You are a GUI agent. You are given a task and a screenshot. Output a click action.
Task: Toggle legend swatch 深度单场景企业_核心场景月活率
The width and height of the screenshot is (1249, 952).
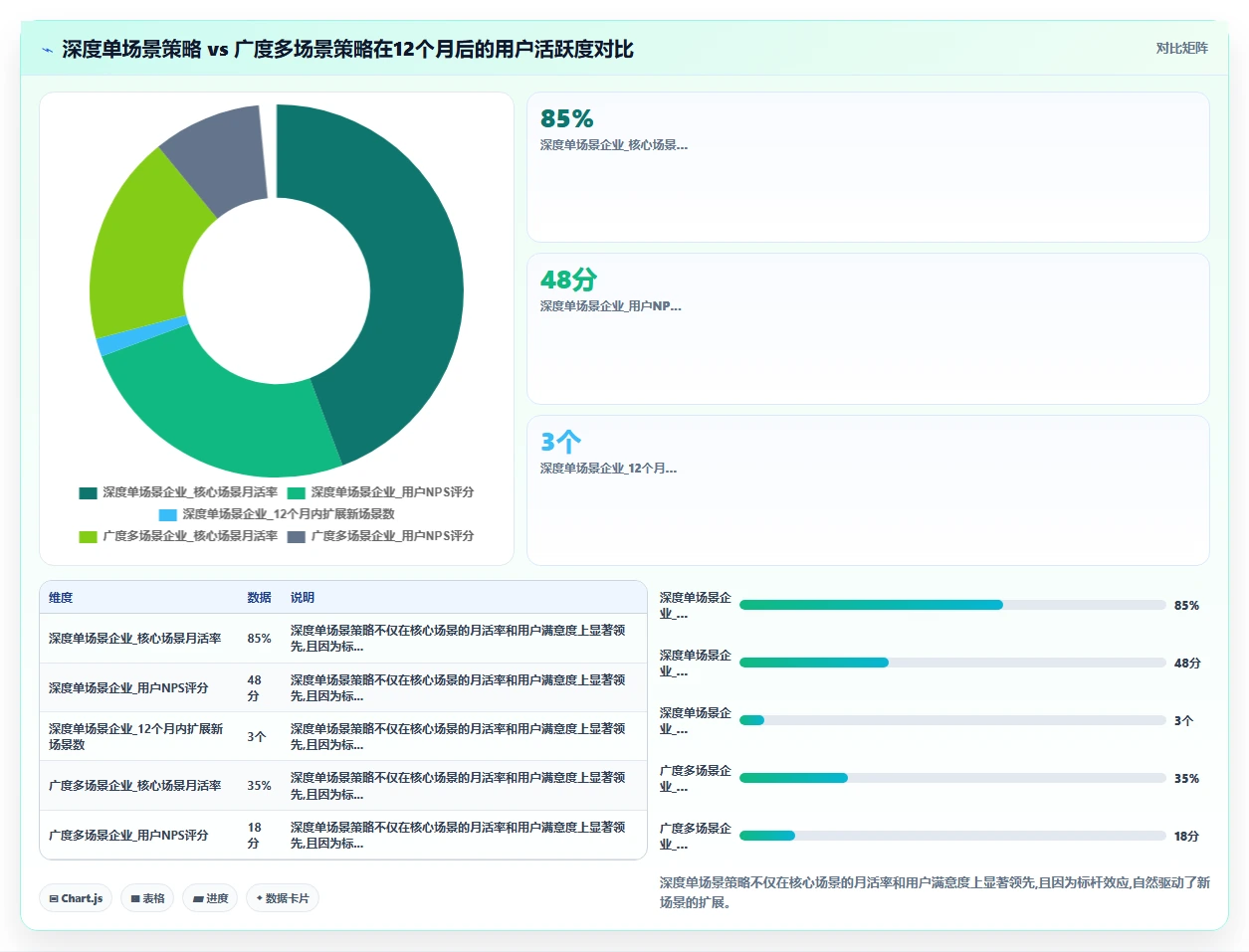[x=89, y=492]
